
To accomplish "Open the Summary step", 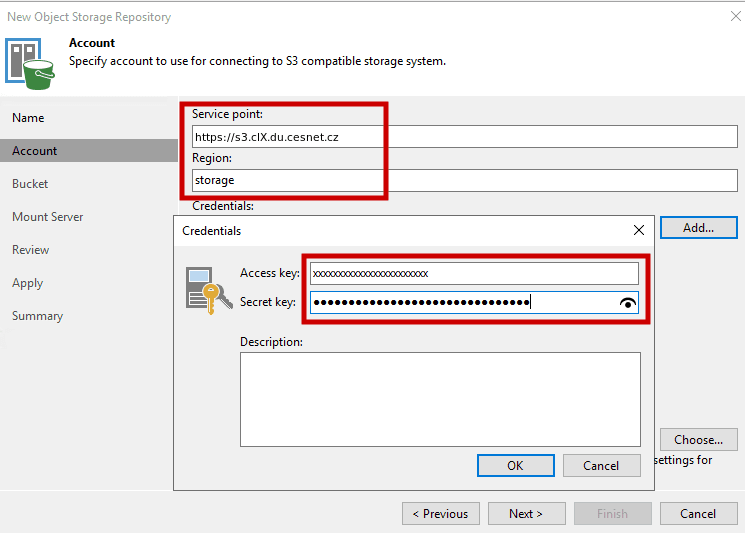I will 38,316.
